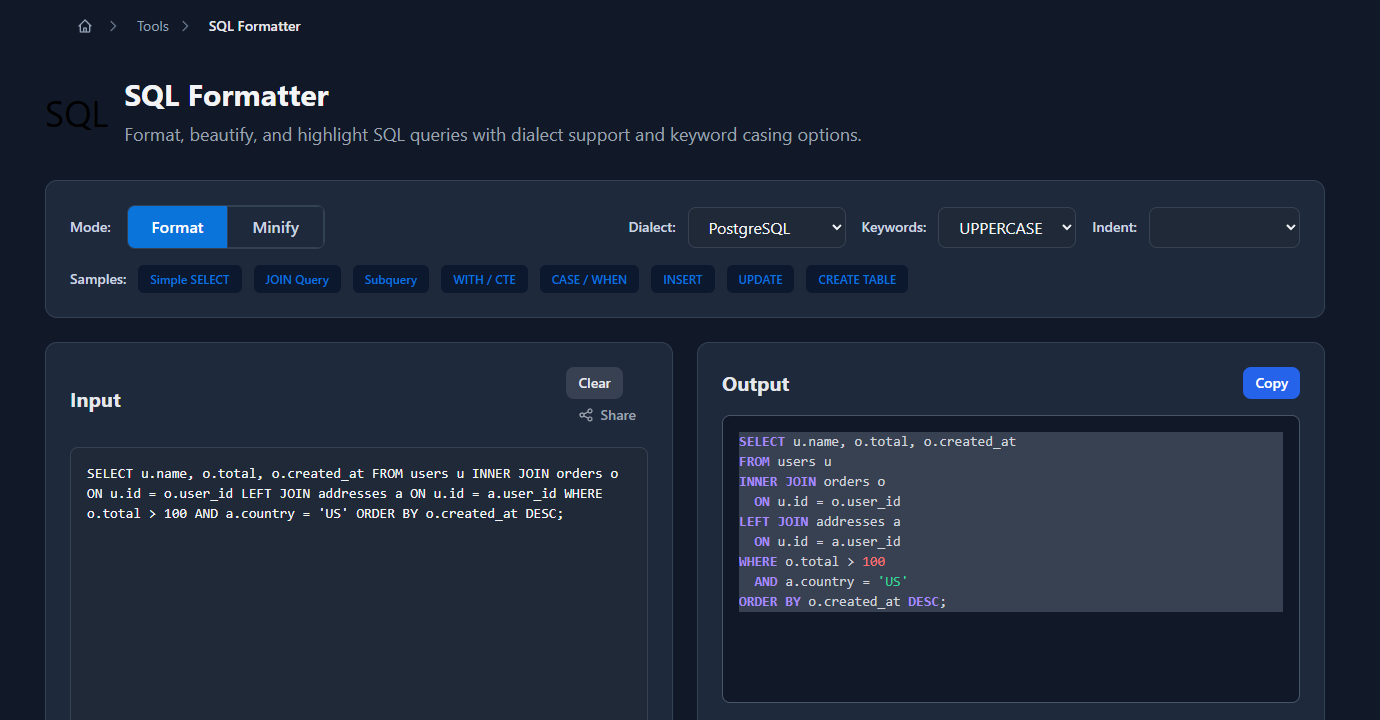The width and height of the screenshot is (1380, 720).
Task: Go to the home breadcrumb icon
Action: tap(85, 26)
